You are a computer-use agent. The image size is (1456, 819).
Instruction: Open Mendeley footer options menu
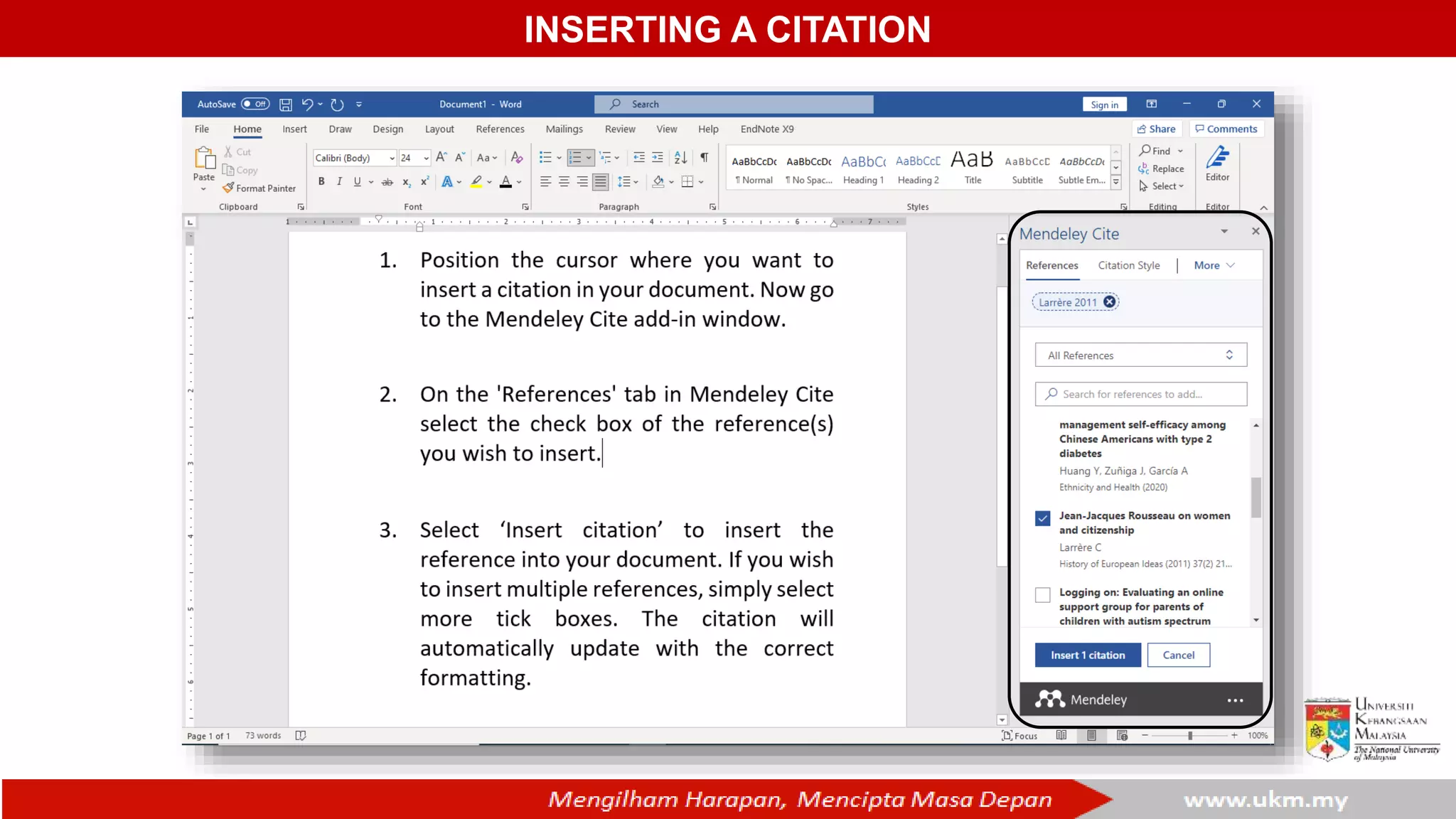coord(1235,700)
